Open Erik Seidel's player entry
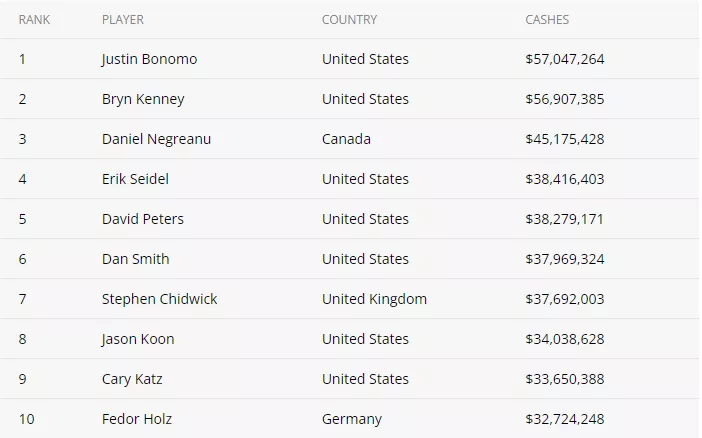The width and height of the screenshot is (702, 438). pos(135,179)
